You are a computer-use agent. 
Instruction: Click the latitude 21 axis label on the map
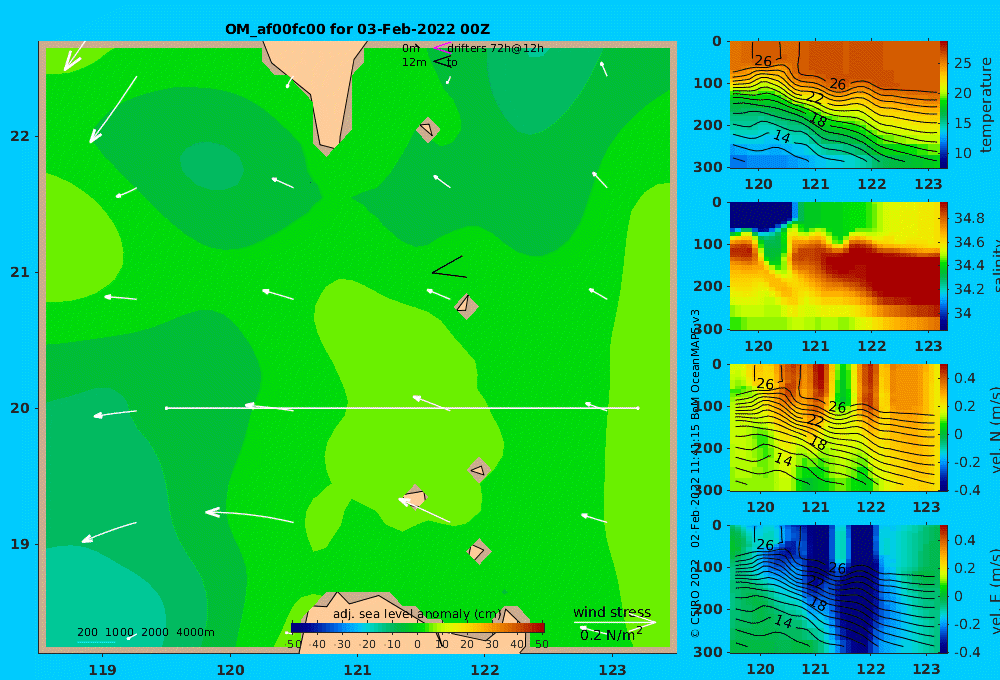(x=20, y=272)
